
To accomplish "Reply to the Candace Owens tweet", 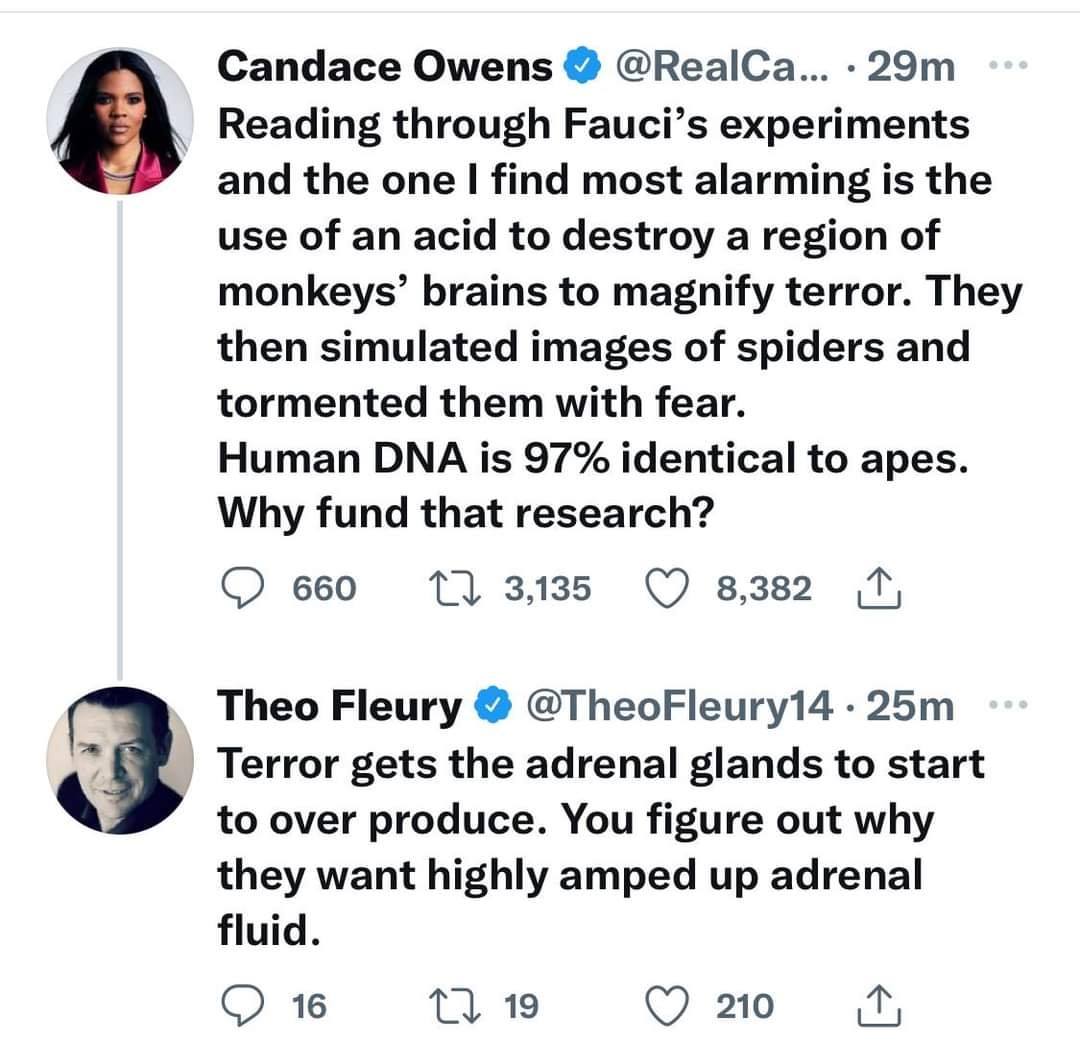I will pos(240,589).
